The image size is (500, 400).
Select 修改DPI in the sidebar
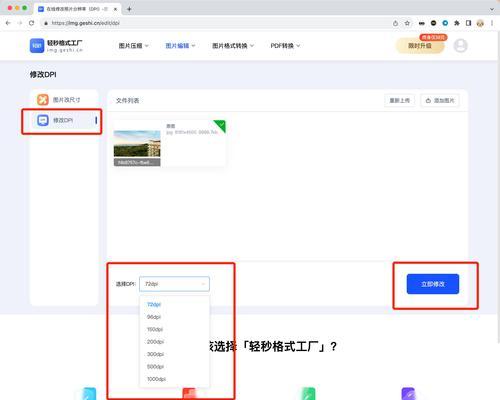pos(64,120)
